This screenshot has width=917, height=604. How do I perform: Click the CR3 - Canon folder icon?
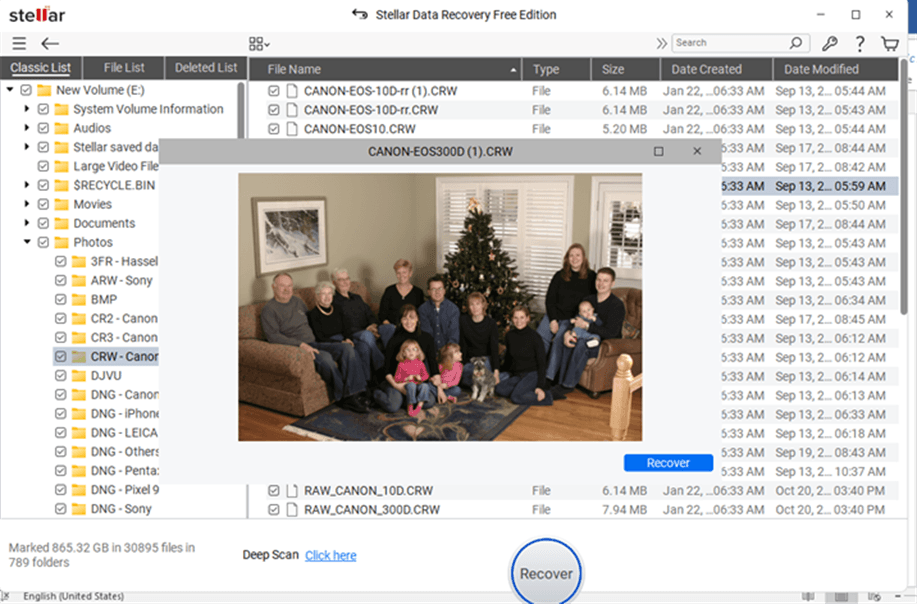[79, 337]
